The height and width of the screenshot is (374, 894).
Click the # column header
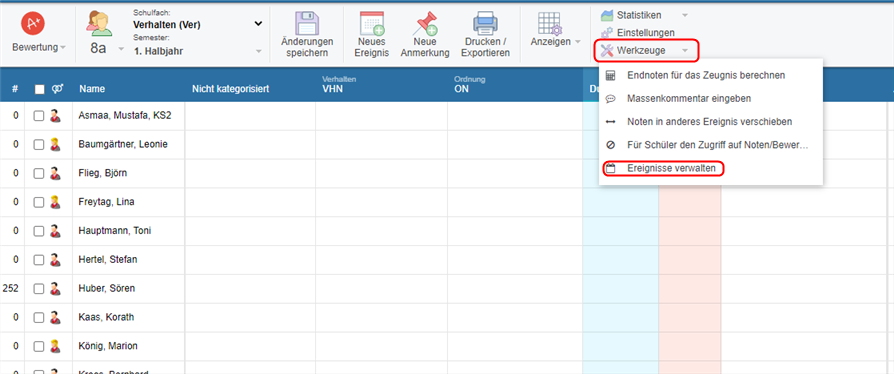tap(15, 89)
